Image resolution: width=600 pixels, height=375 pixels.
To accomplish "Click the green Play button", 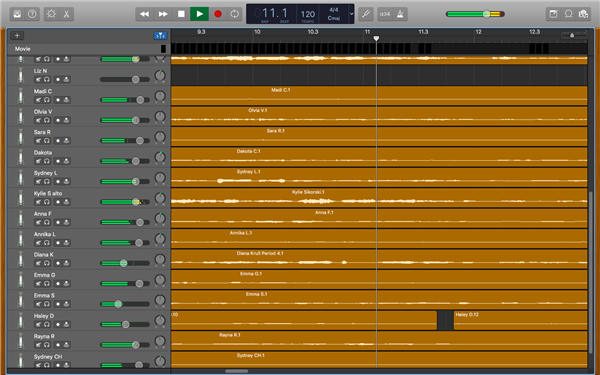I will tap(199, 14).
